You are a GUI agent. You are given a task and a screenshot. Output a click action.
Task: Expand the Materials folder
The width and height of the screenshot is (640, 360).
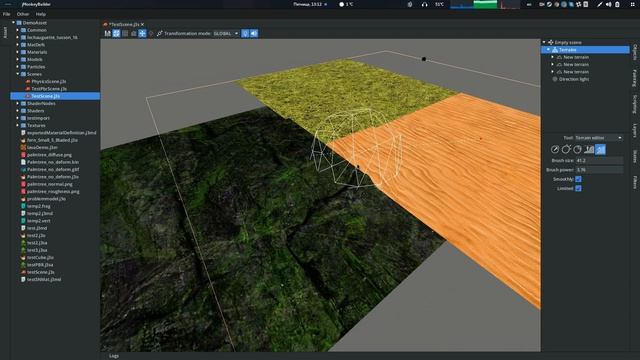click(x=18, y=52)
